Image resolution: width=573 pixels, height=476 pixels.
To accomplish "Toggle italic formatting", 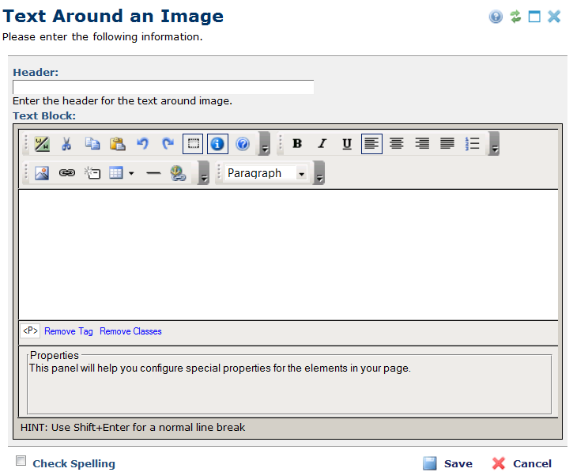I will click(322, 144).
